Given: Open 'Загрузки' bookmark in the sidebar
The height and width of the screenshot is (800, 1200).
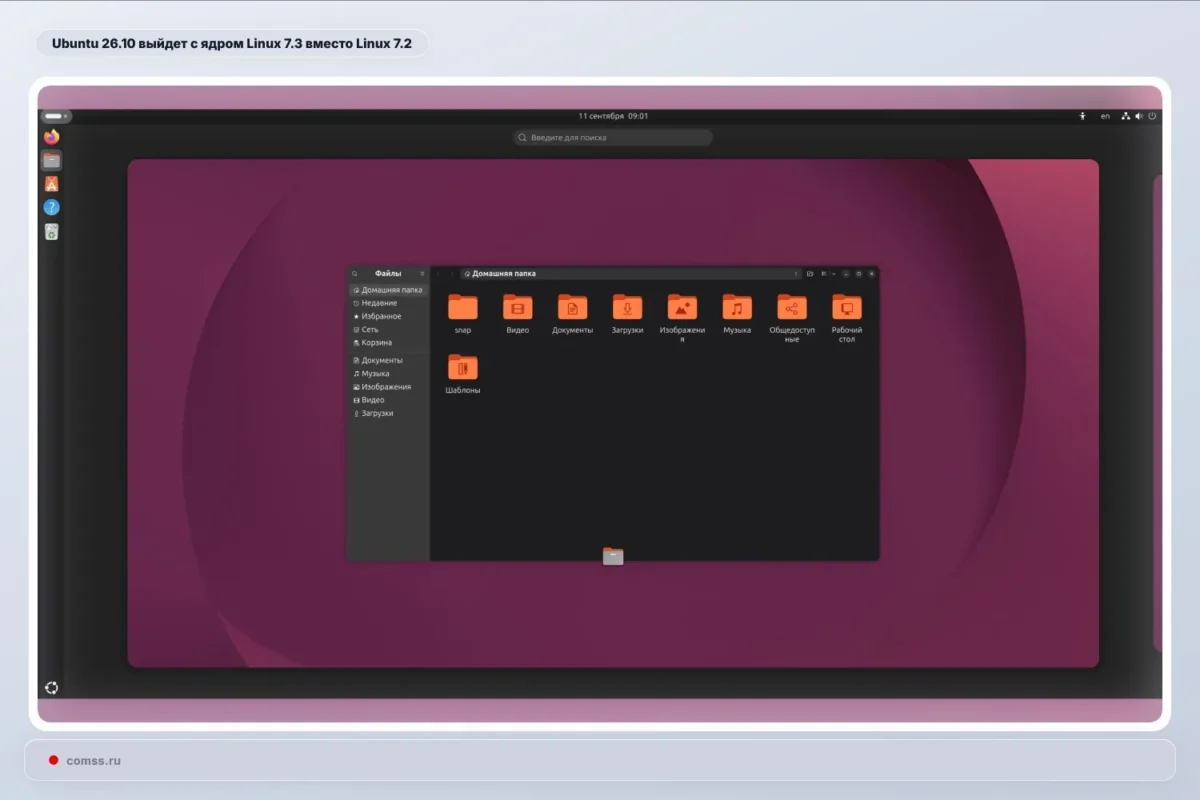Looking at the screenshot, I should tap(388, 413).
